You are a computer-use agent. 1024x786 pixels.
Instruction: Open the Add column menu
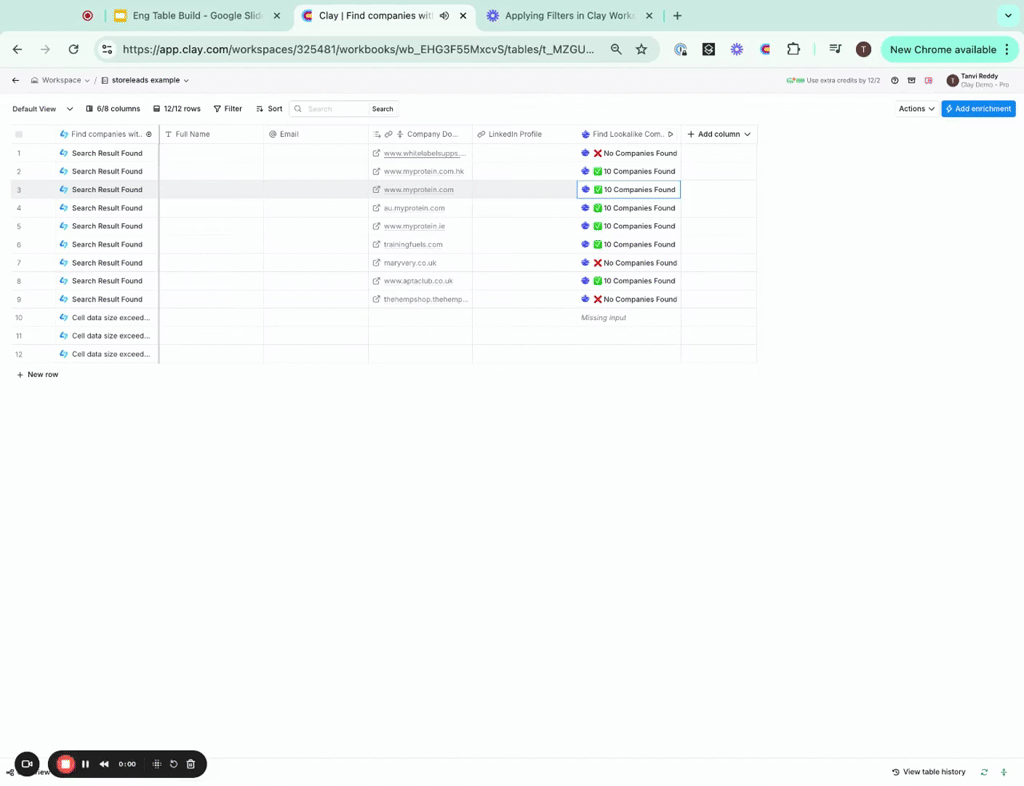(x=719, y=134)
